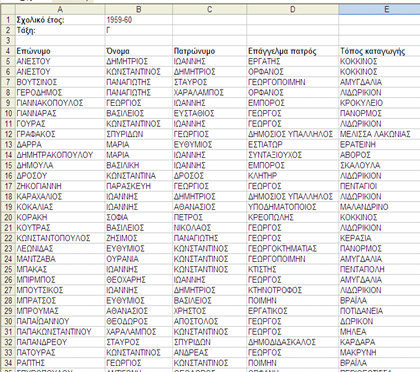Click name cell 'ΣΟΦΙΑ'
Viewport: 420px width, 372px height.
[139, 217]
